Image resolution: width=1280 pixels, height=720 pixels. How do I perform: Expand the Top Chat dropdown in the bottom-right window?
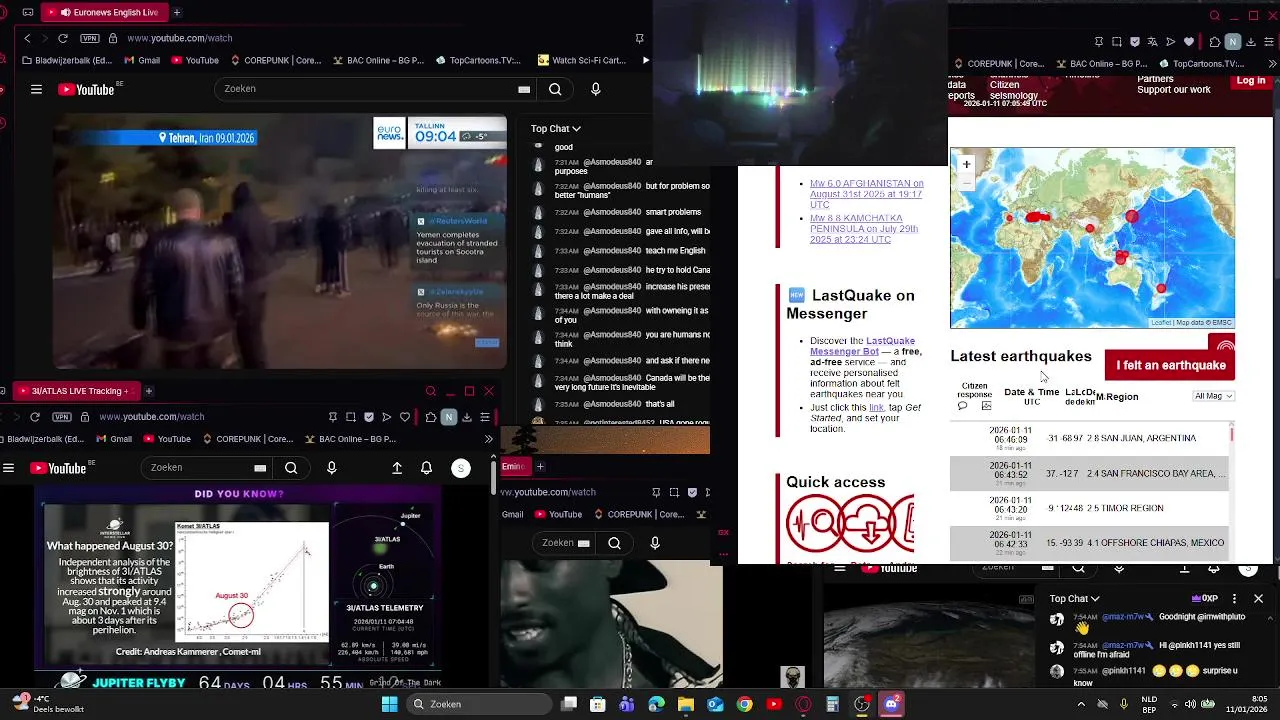point(1074,598)
